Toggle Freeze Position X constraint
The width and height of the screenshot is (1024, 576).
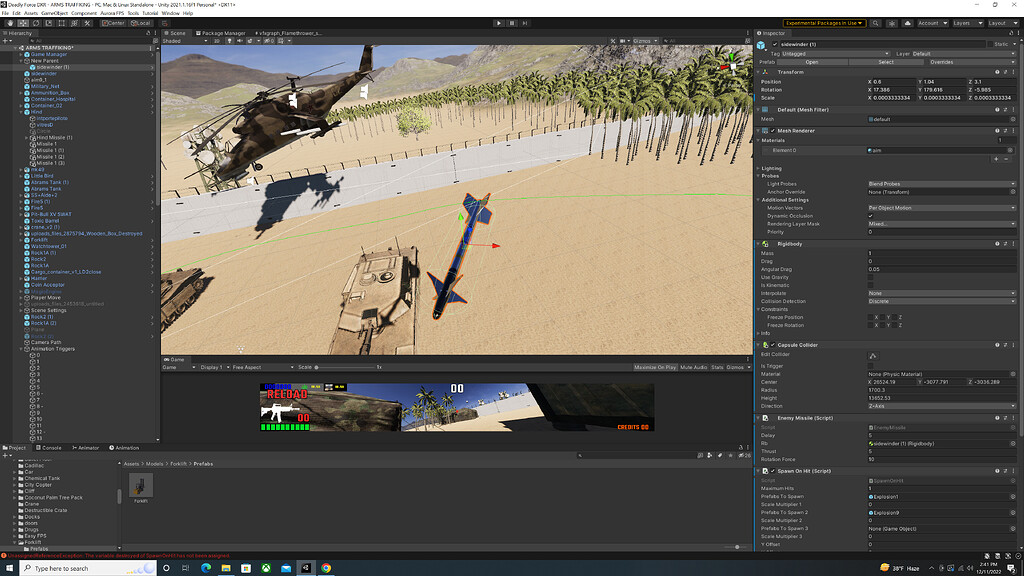(870, 317)
